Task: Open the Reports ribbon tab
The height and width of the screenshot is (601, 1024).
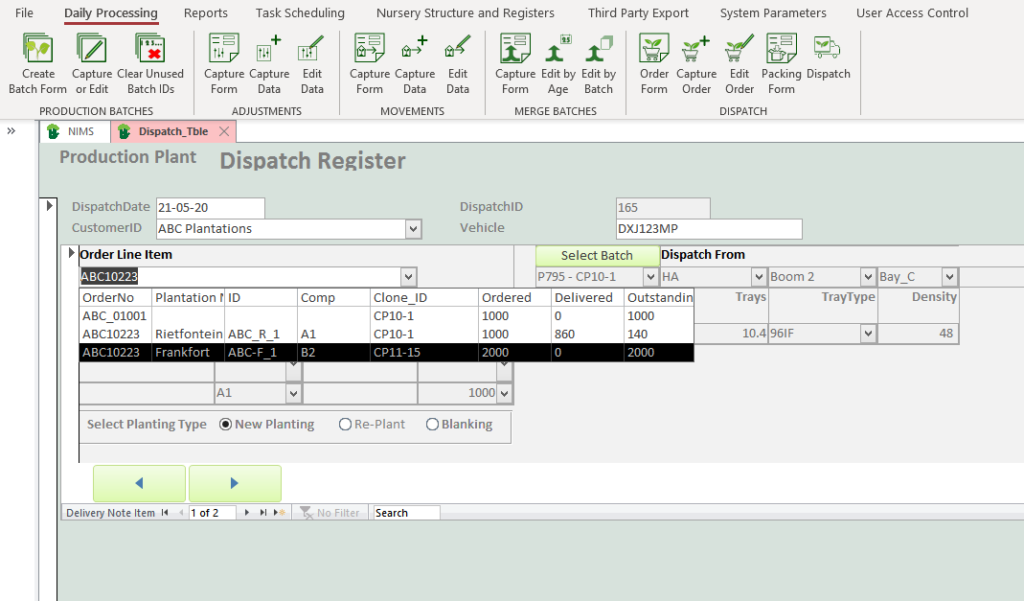Action: pos(206,13)
